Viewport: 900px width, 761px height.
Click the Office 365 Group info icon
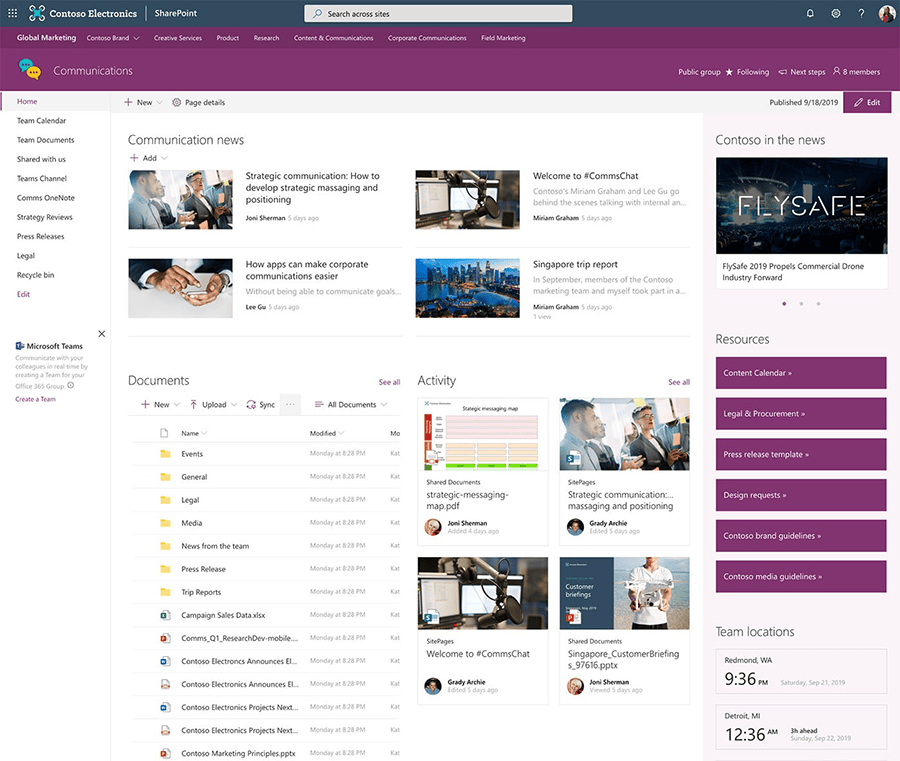tap(71, 386)
